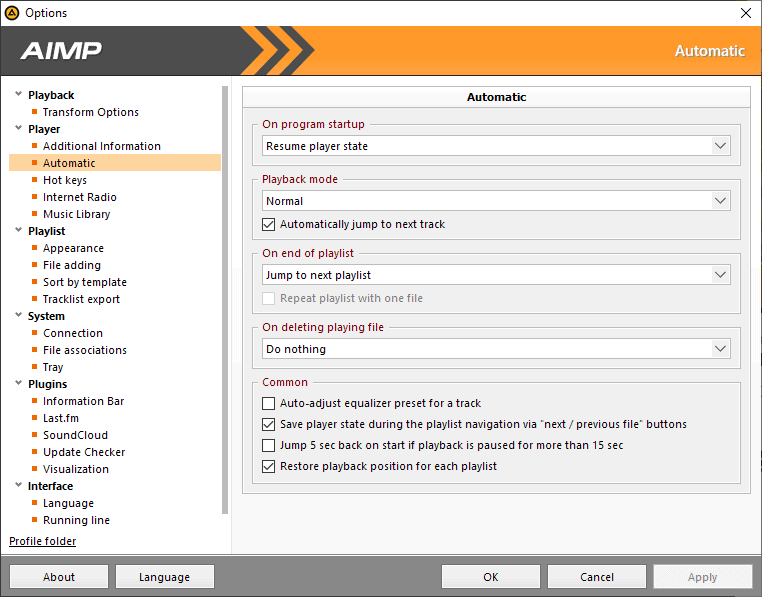This screenshot has width=762, height=597.
Task: Open Running line settings
Action: pyautogui.click(x=76, y=520)
